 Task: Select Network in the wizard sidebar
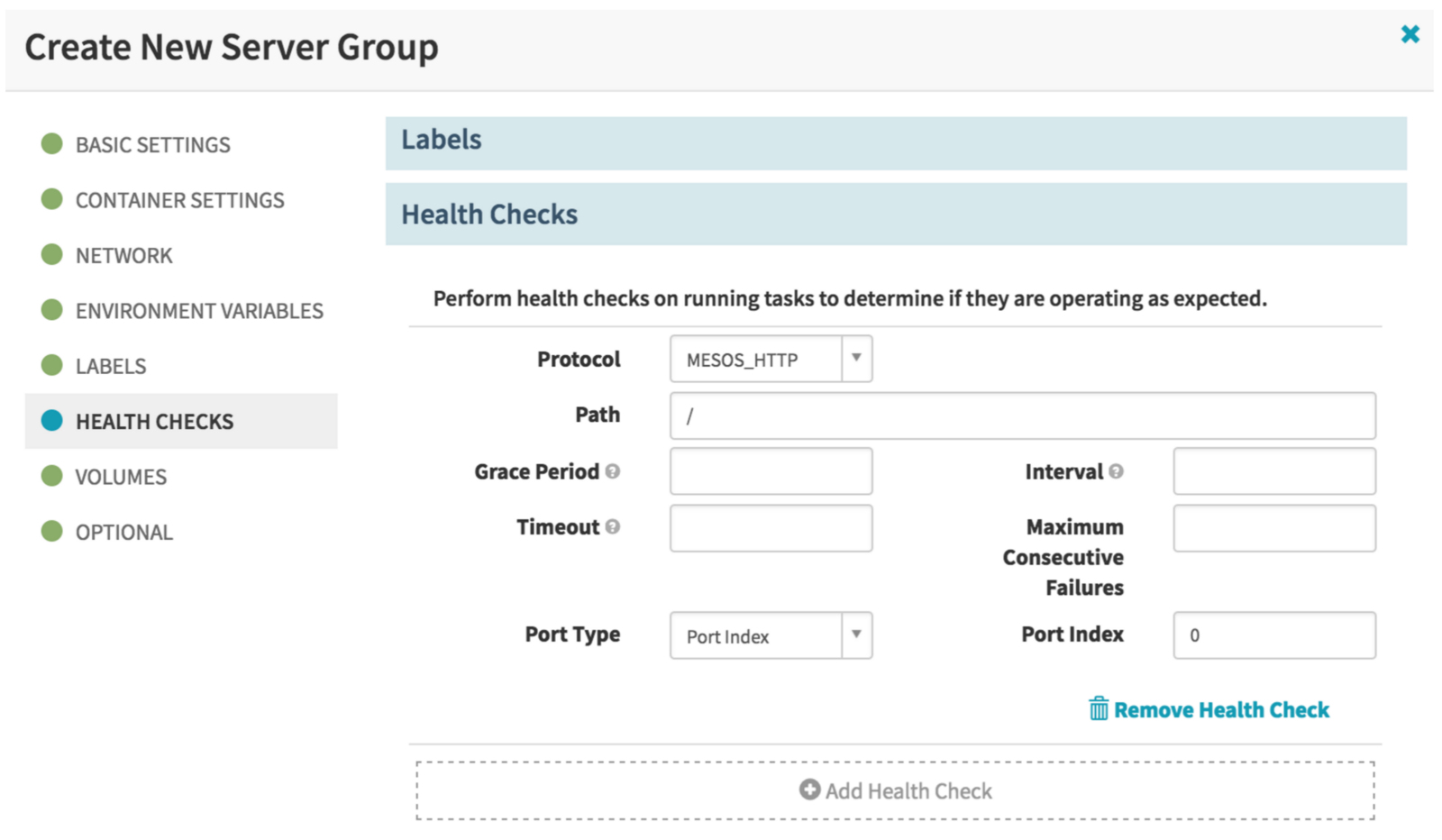click(x=123, y=256)
